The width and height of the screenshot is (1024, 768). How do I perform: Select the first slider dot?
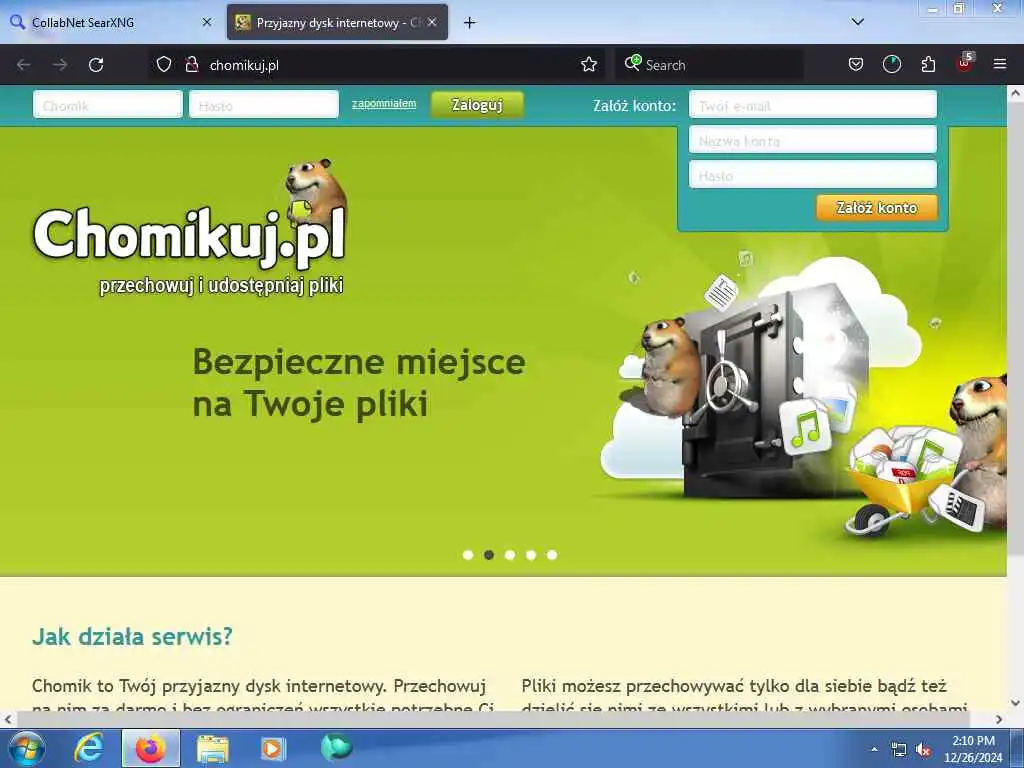468,555
